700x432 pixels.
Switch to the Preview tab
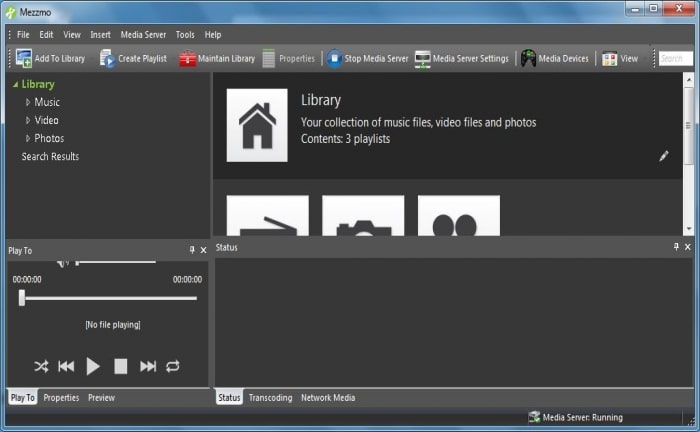click(x=101, y=398)
